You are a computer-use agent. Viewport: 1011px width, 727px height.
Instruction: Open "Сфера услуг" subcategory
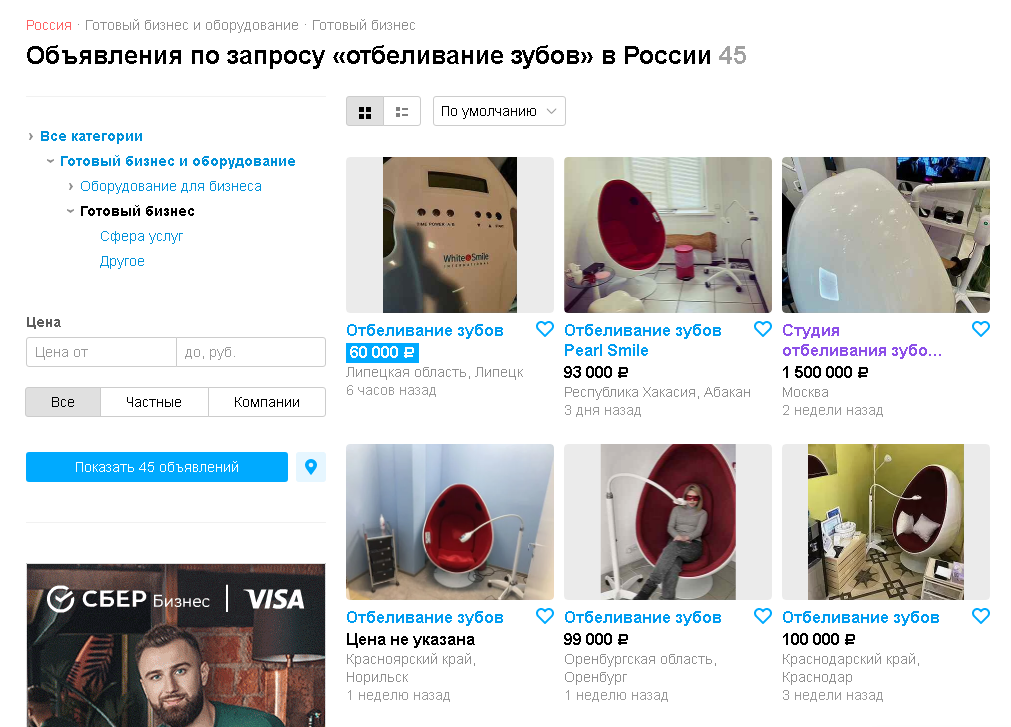pos(141,236)
